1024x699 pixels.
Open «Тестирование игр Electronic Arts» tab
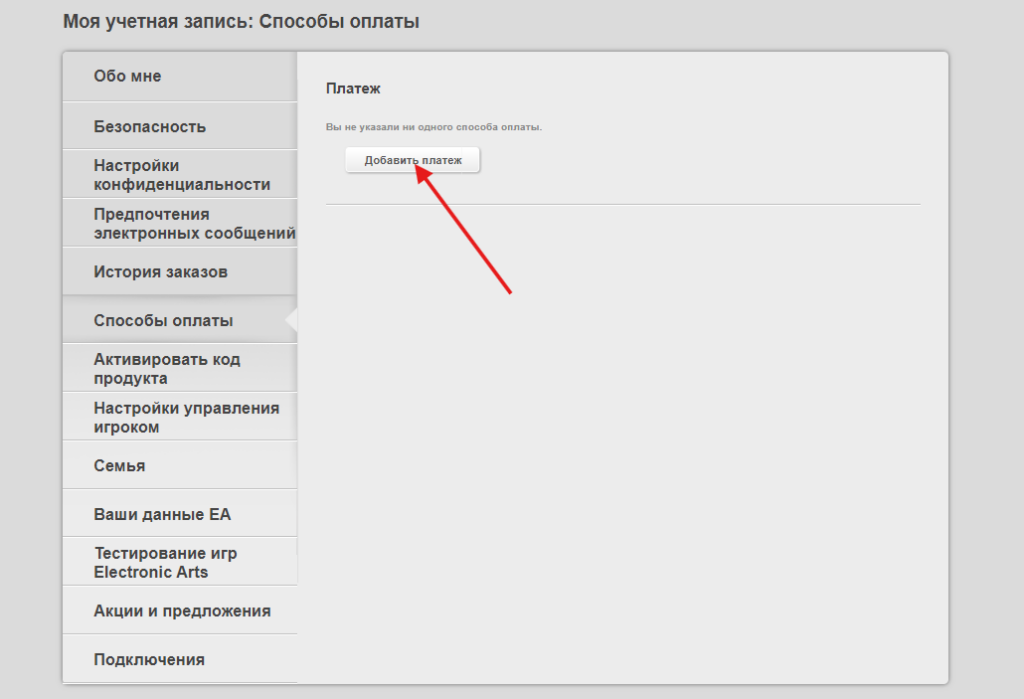pyautogui.click(x=165, y=563)
